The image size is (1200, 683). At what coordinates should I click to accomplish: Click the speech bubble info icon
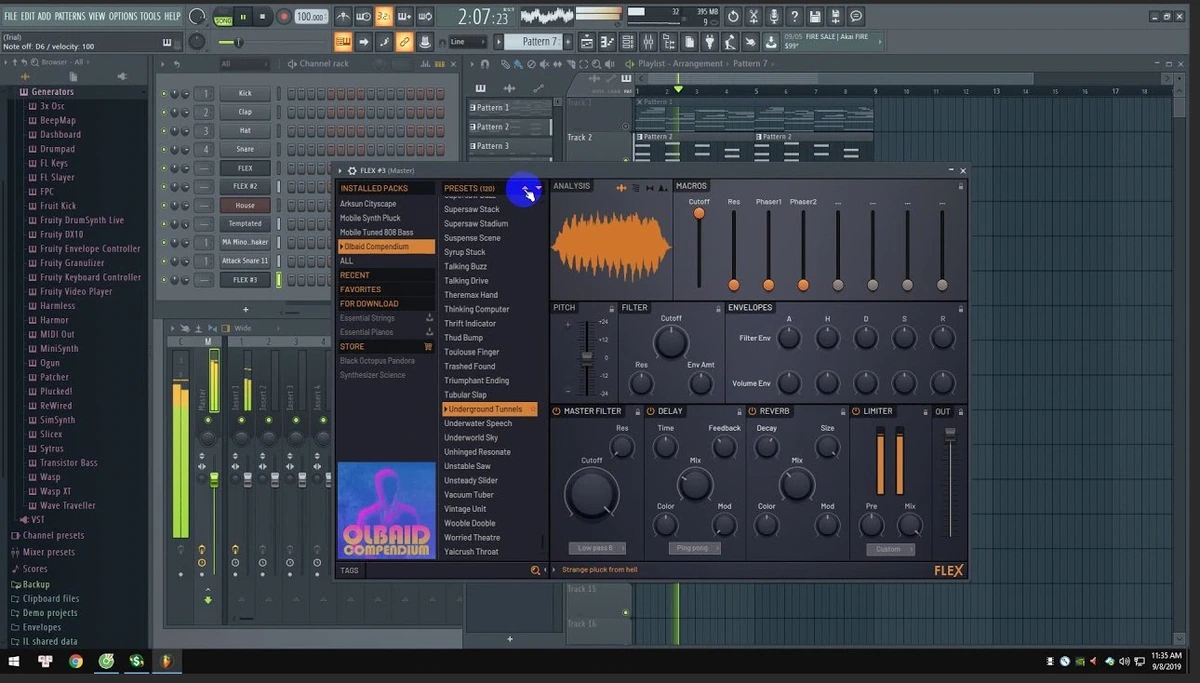point(856,16)
